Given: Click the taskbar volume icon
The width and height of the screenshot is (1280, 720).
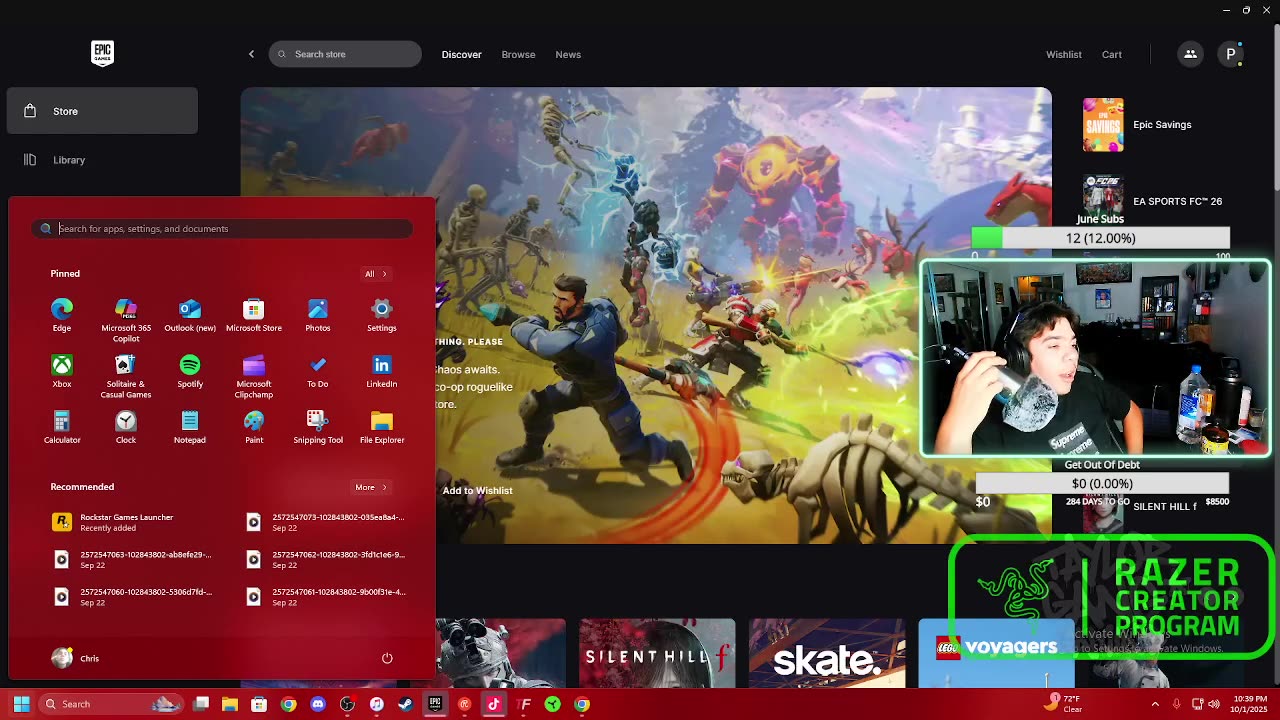Looking at the screenshot, I should tap(1214, 704).
